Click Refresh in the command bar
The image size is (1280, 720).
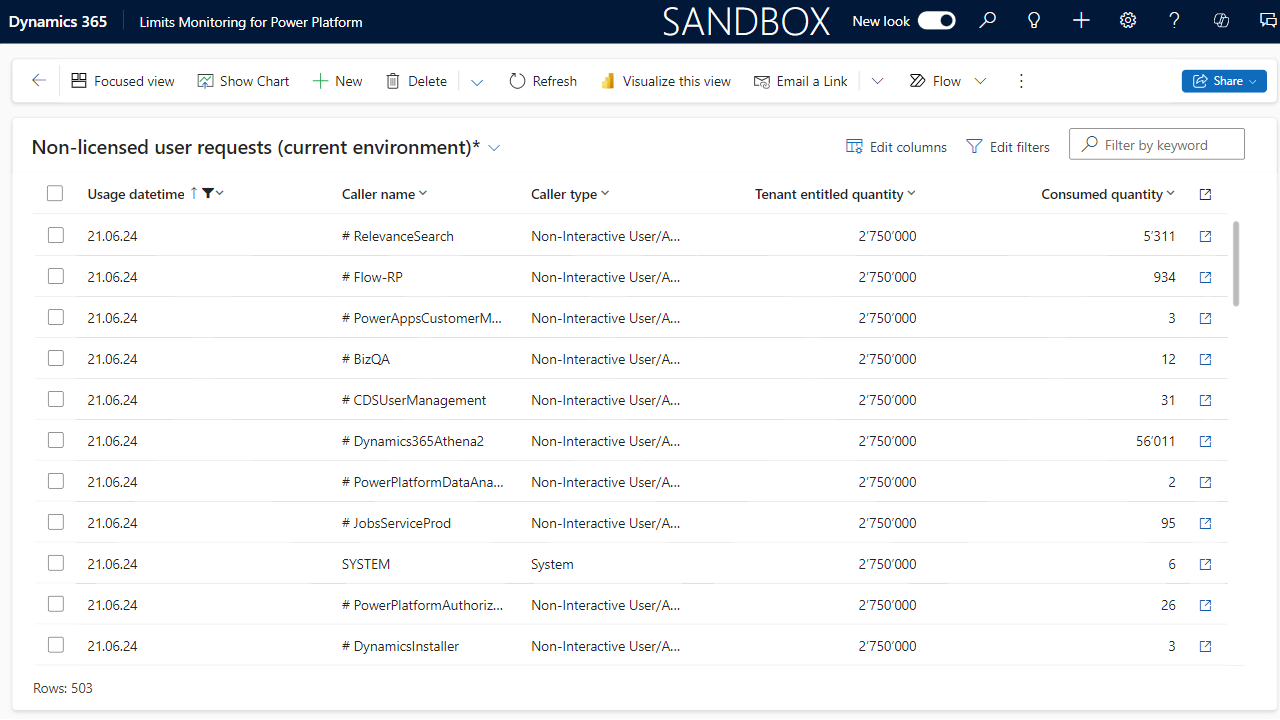[543, 81]
